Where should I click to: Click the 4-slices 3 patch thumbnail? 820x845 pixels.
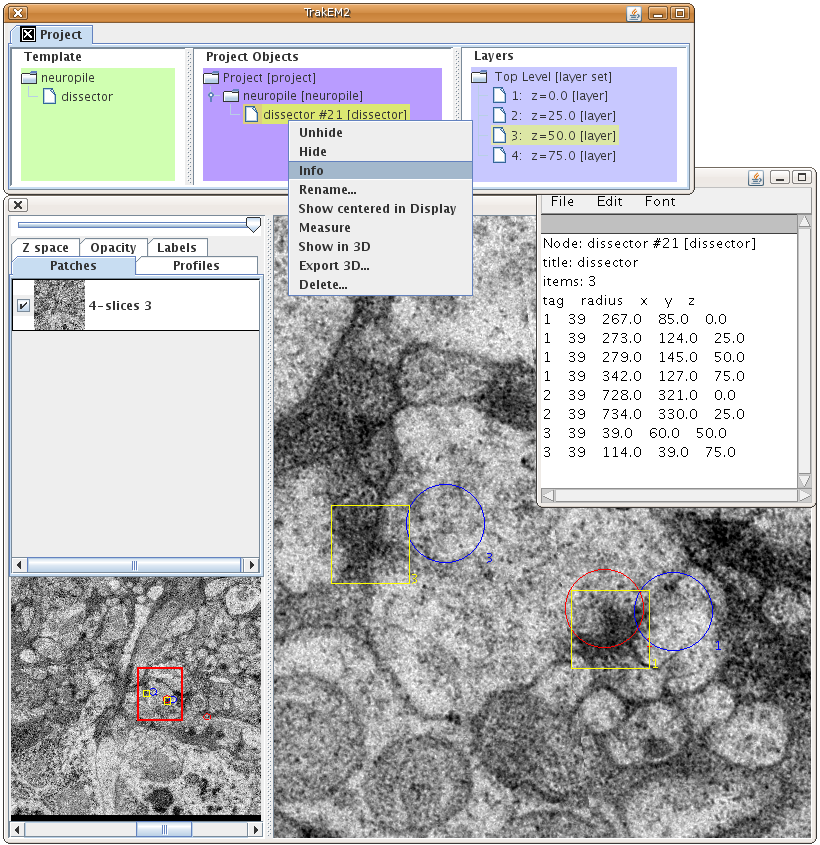pos(59,305)
